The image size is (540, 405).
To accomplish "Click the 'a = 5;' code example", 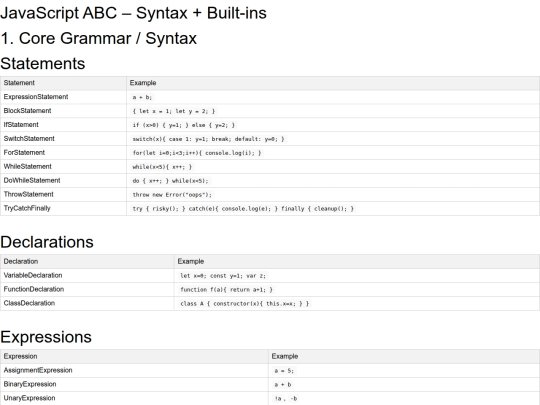I will (x=284, y=371).
